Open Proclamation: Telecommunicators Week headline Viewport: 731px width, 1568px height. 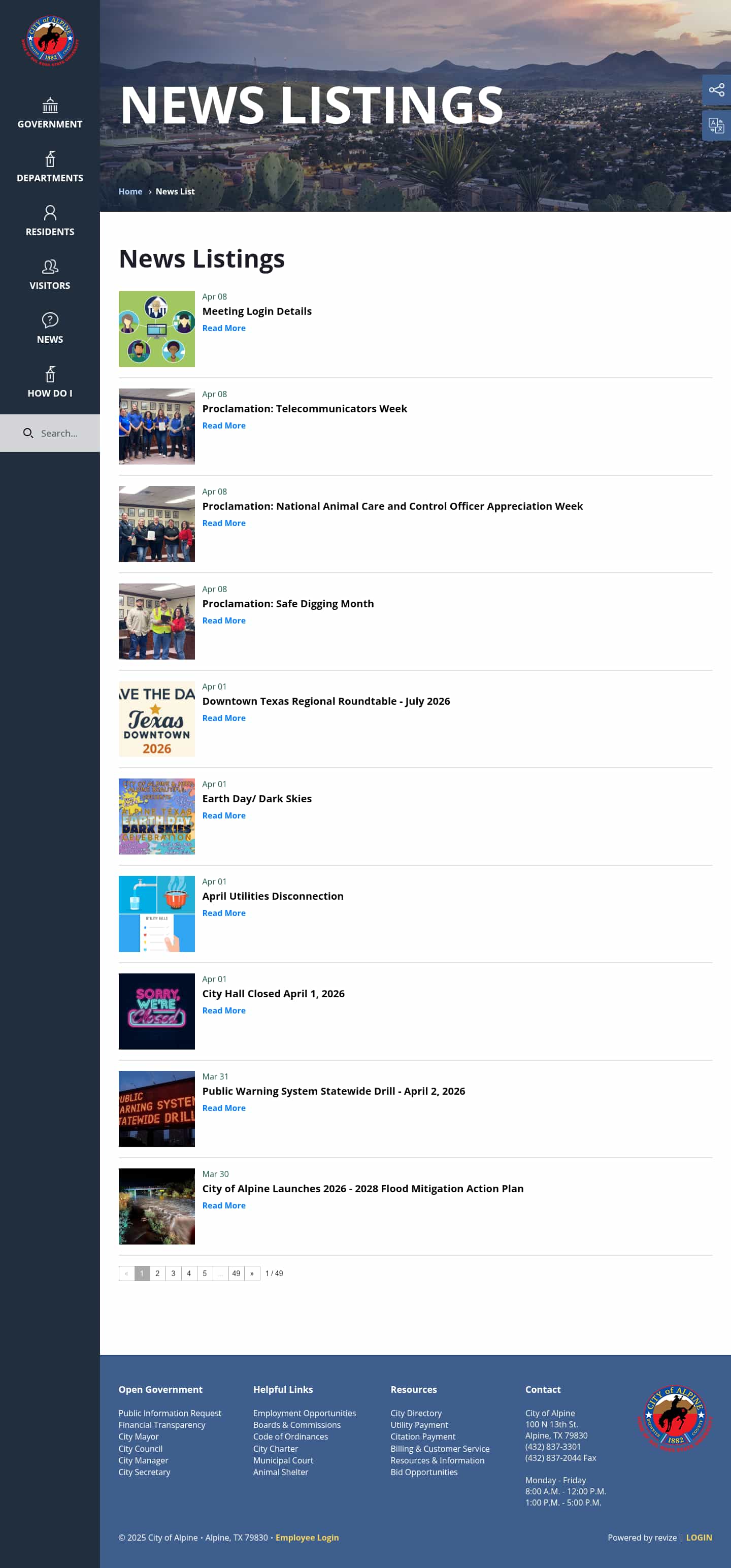click(305, 408)
